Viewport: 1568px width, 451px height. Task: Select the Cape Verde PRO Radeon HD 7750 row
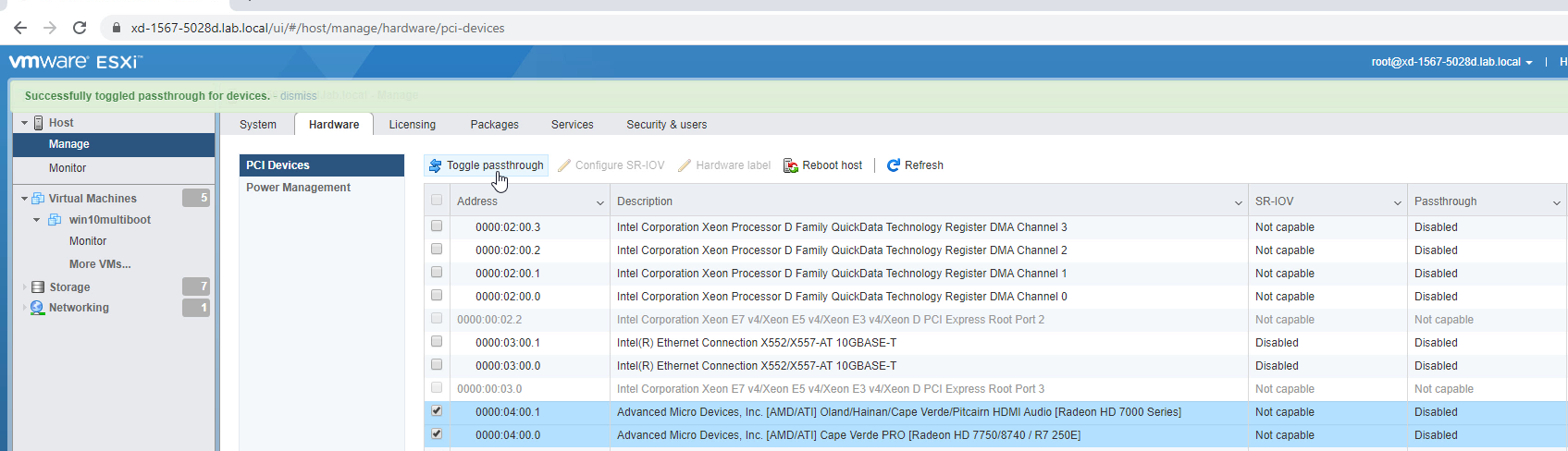tap(995, 435)
